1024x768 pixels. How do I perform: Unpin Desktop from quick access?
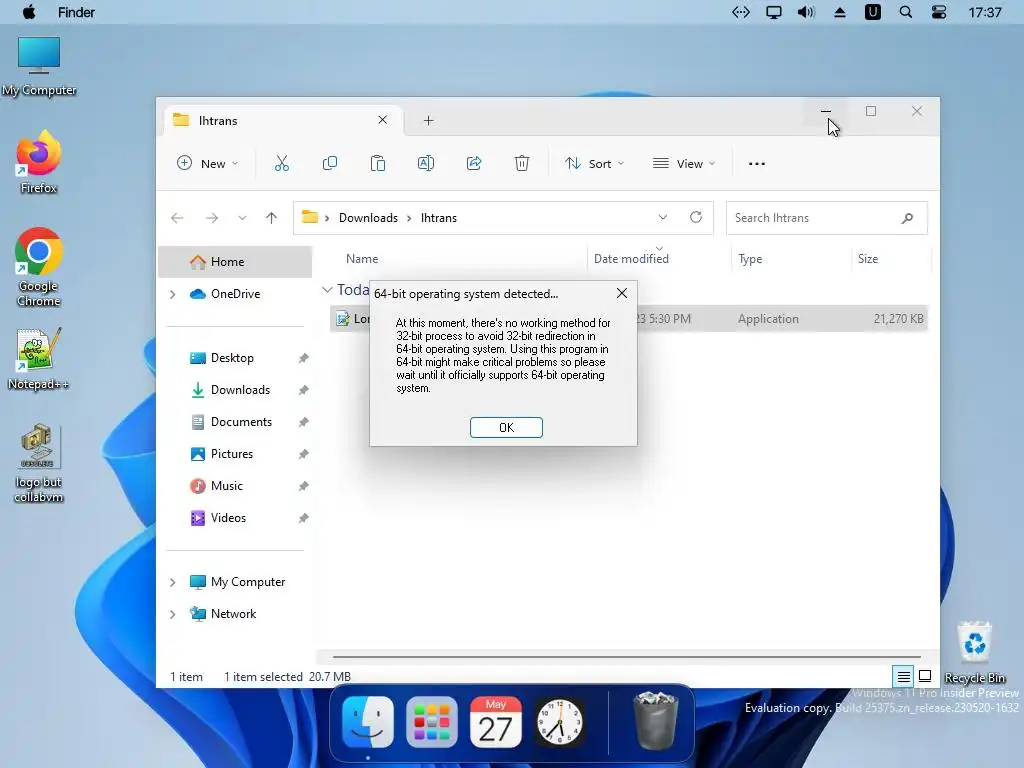[303, 359]
